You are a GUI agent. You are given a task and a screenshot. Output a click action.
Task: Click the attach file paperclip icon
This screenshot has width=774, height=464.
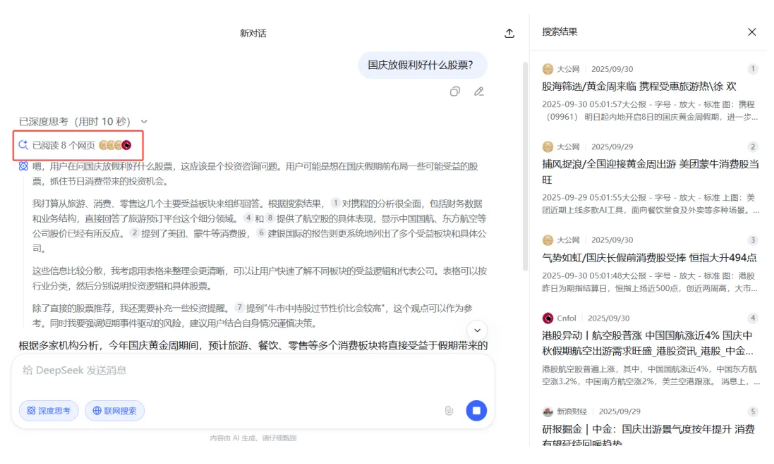(449, 410)
